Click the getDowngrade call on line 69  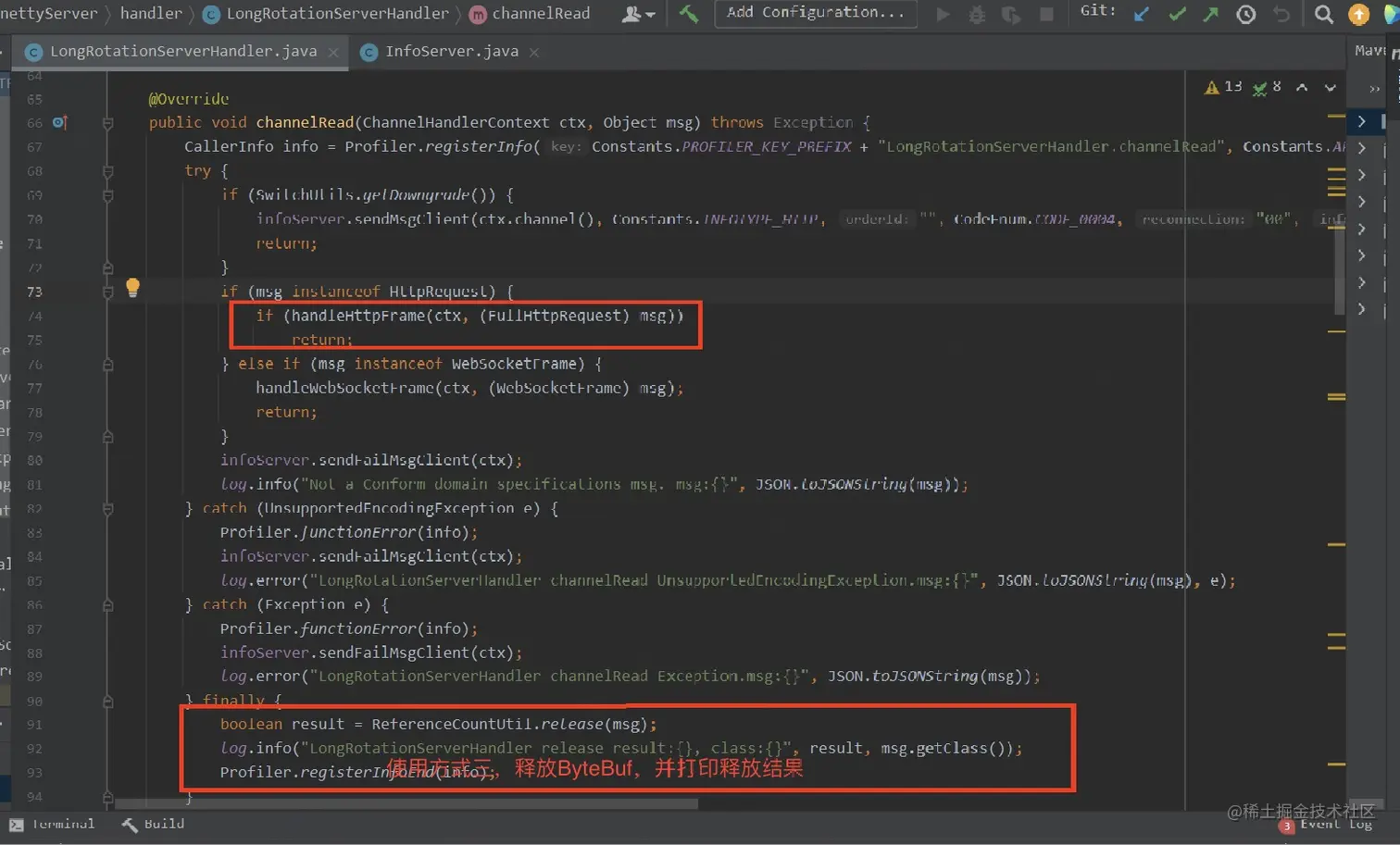417,195
